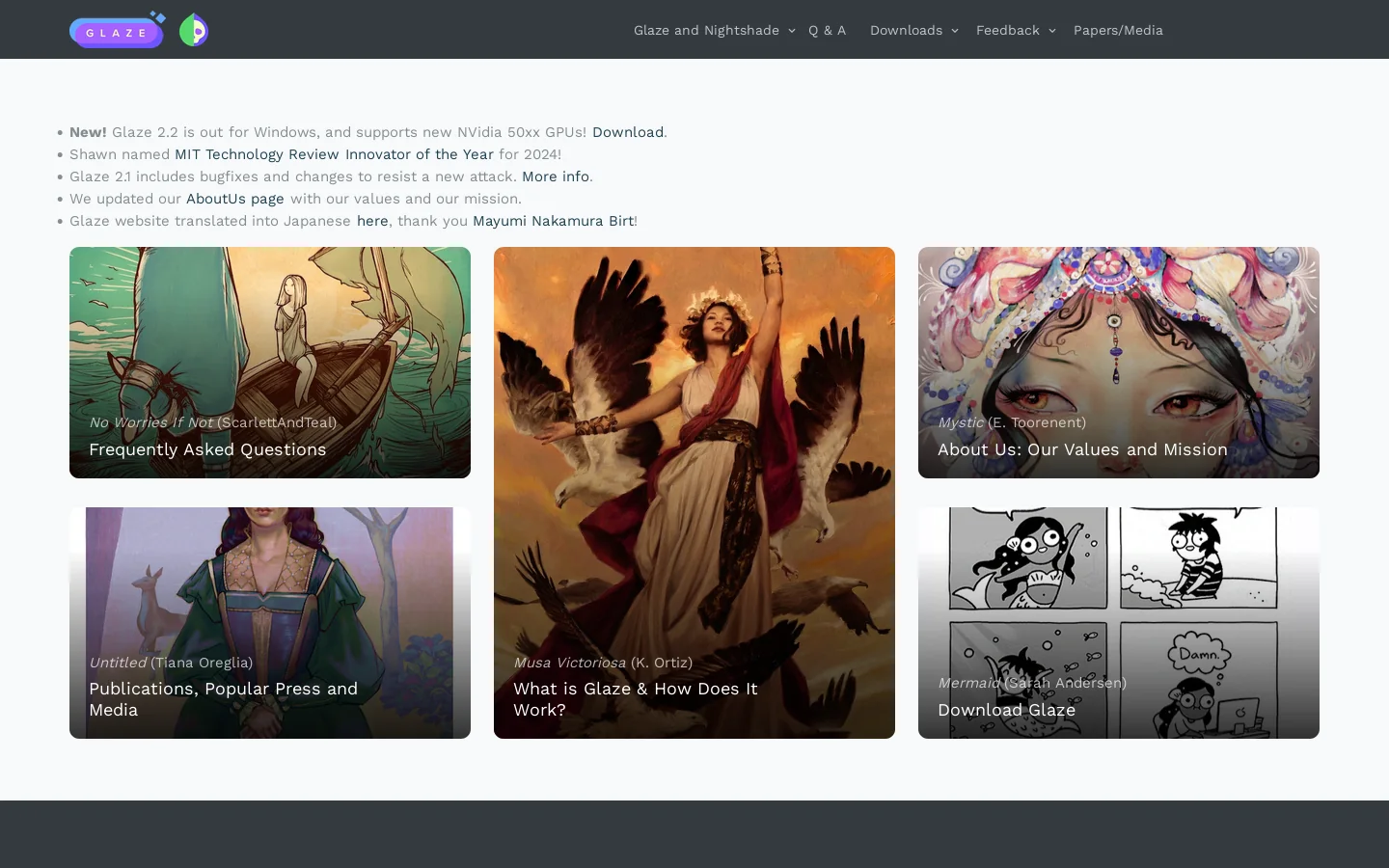1389x868 pixels.
Task: Open What is Glaze & How Does It Work card
Action: point(694,493)
